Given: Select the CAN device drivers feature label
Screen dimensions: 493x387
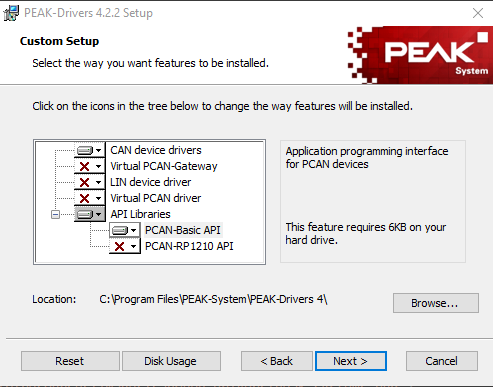Looking at the screenshot, I should 156,150.
